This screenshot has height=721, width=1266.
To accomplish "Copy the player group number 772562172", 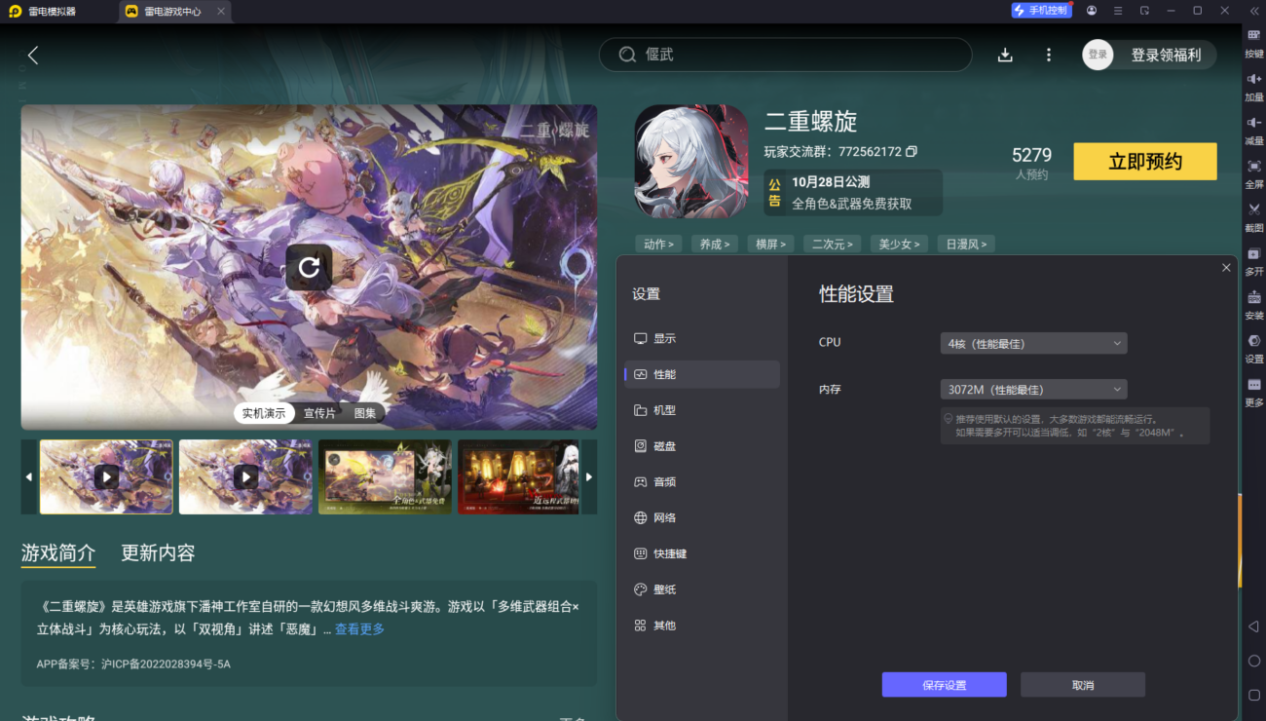I will coord(911,152).
